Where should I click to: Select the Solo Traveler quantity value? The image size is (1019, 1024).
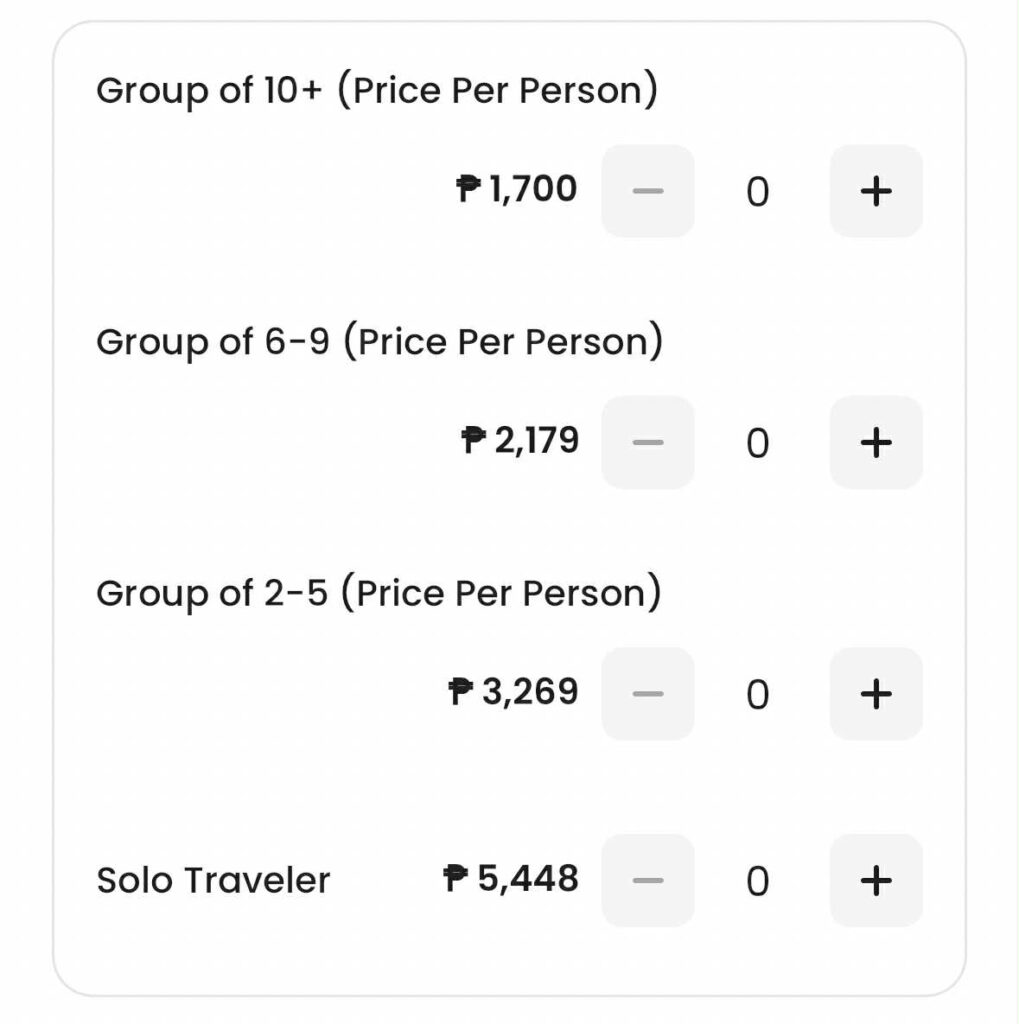coord(758,881)
